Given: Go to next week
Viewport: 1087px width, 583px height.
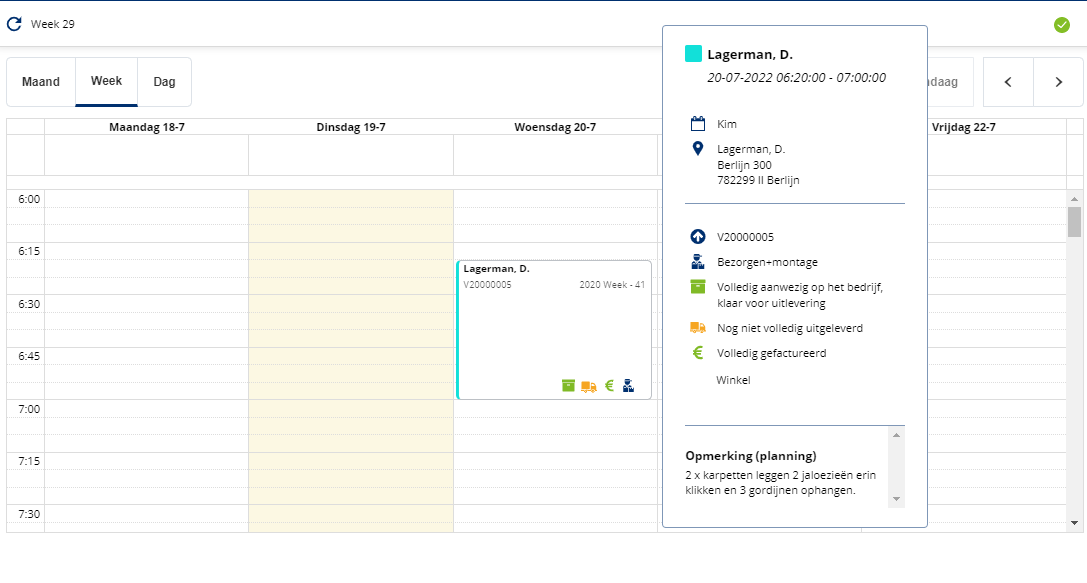Looking at the screenshot, I should 1059,82.
